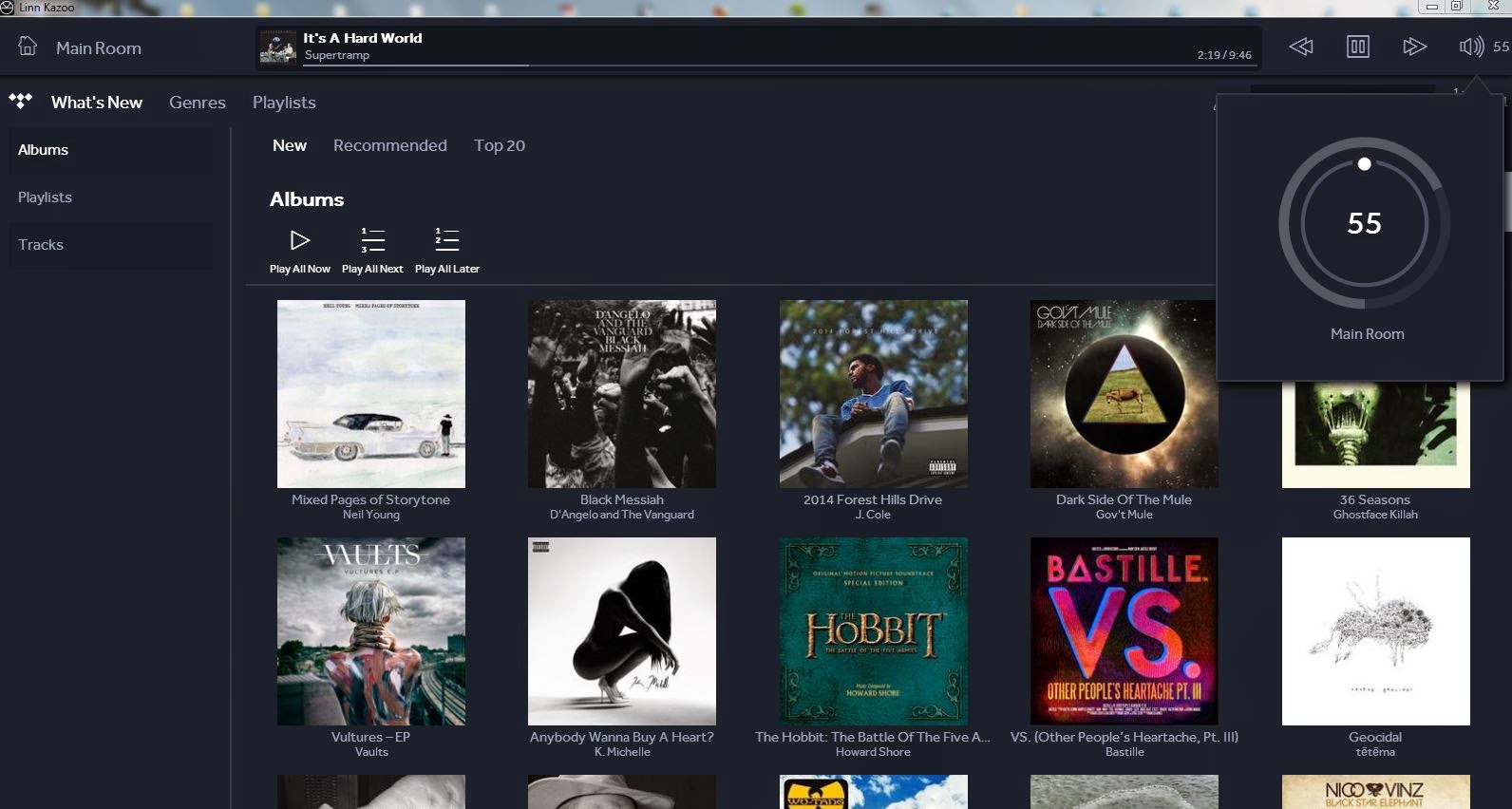Open Dark Side Of The Mule cover
The width and height of the screenshot is (1512, 809).
click(1124, 394)
